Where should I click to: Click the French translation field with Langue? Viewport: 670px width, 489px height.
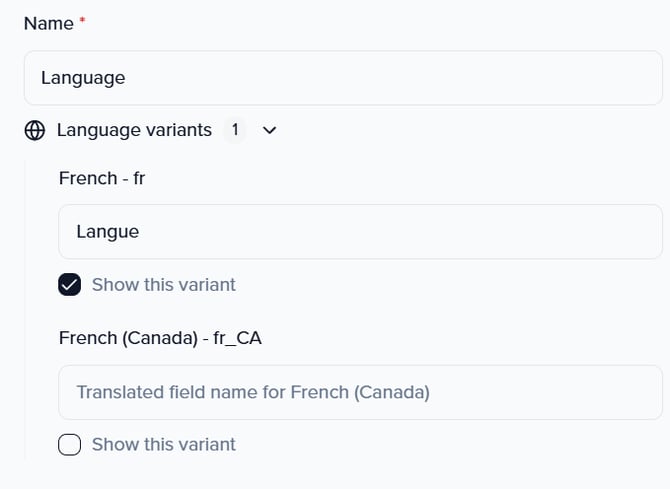tap(360, 232)
